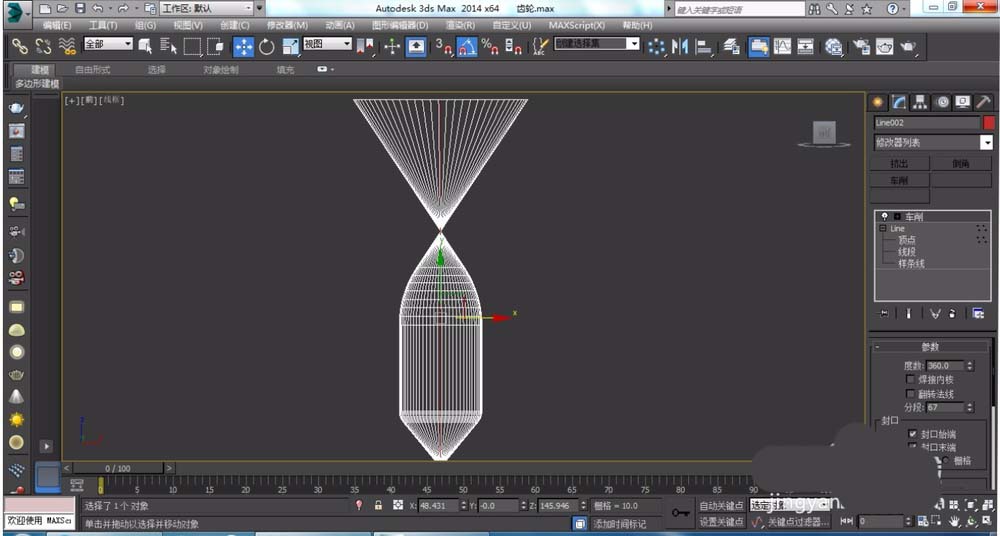Open the 编辑(E) menu
1000x536 pixels.
[57, 26]
